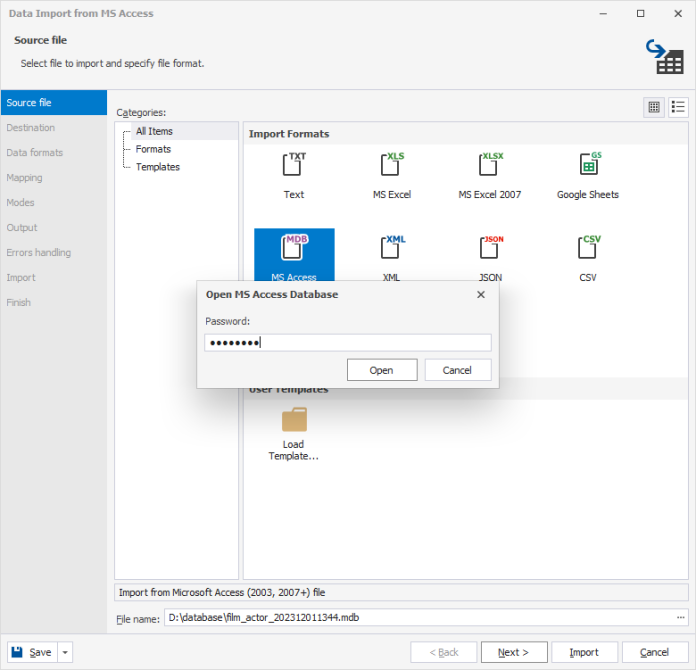Open the Save button dropdown arrow

(66, 652)
